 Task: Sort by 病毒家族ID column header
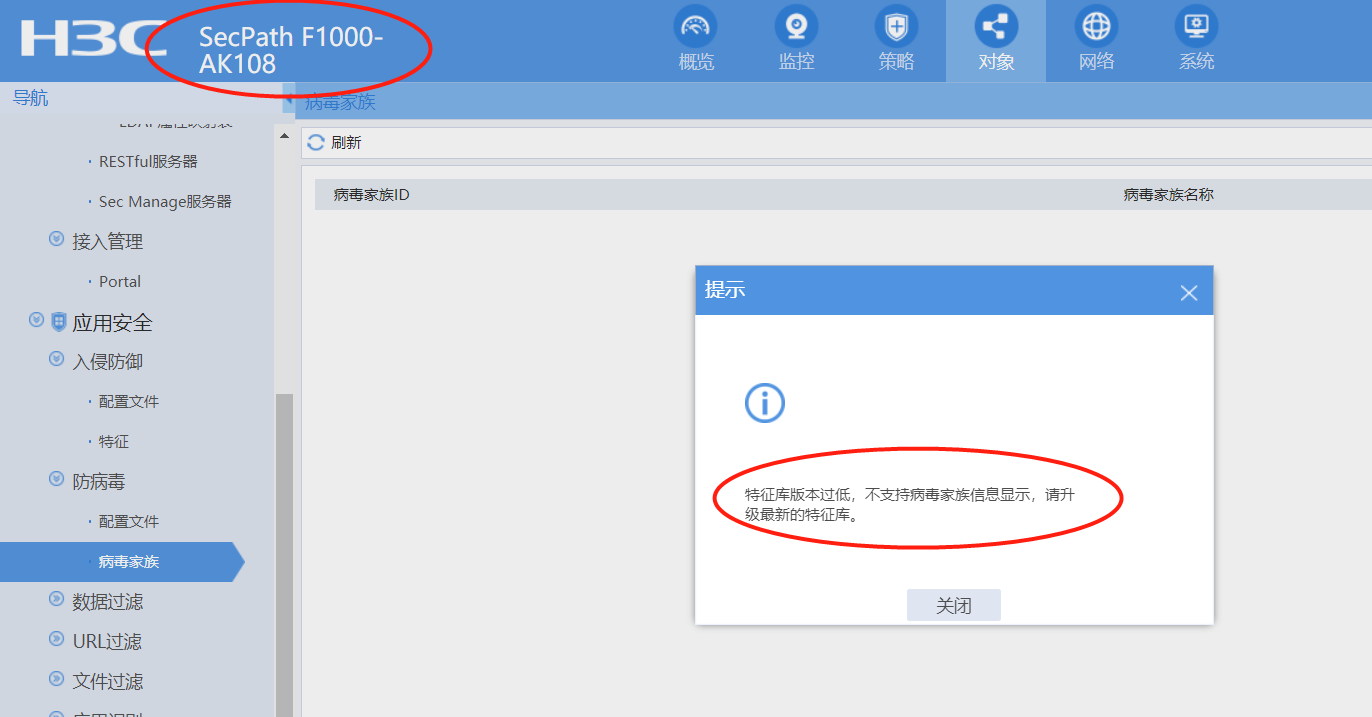[x=372, y=195]
